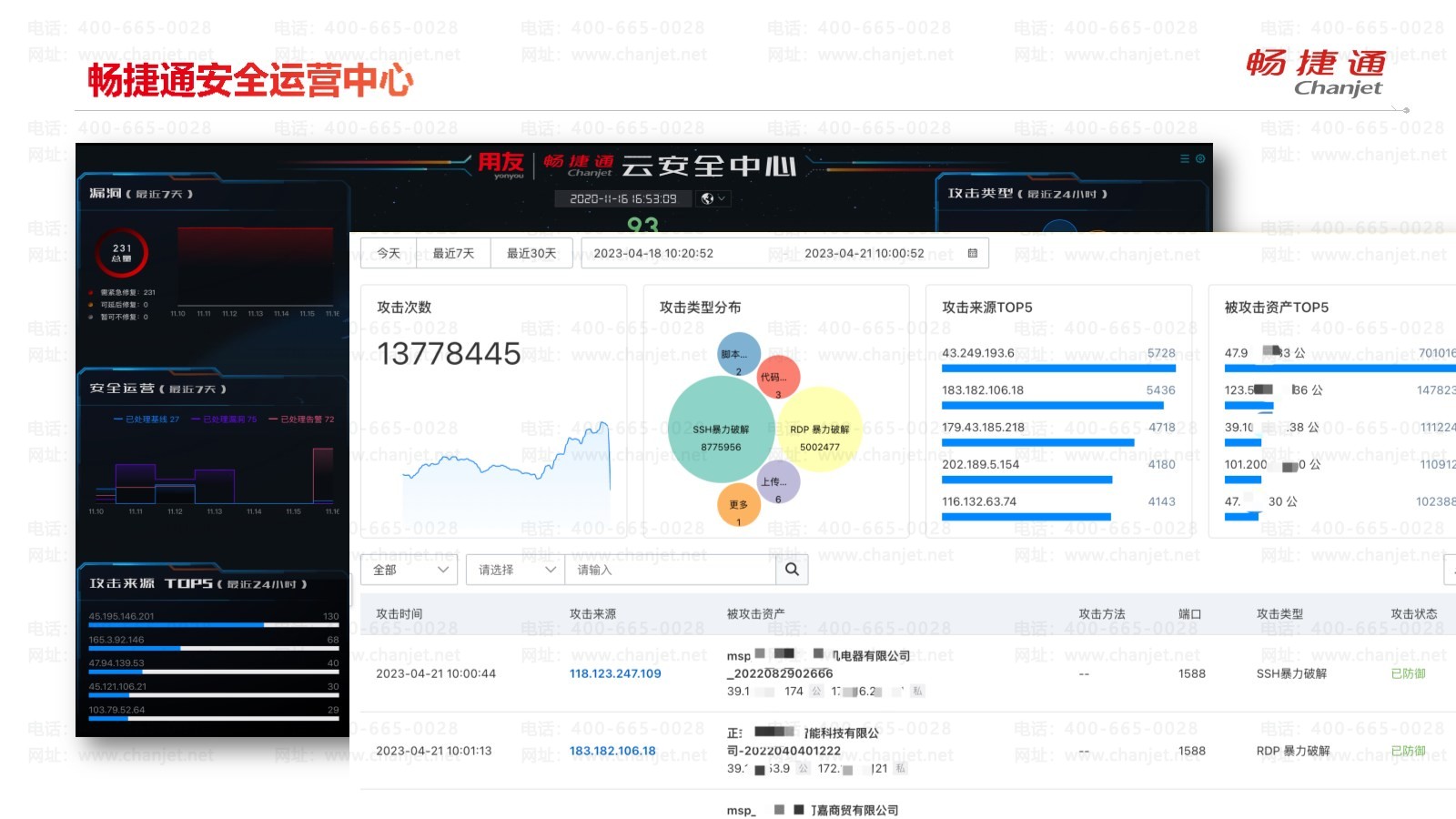The width and height of the screenshot is (1456, 819).
Task: Click the RDP 暴力破解 yellow bubble
Action: pos(819,429)
